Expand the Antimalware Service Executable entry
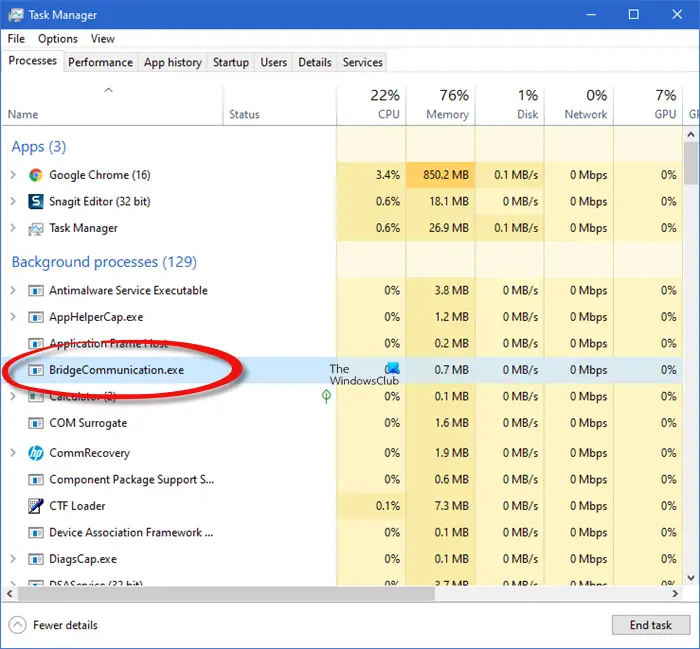This screenshot has width=700, height=649. pyautogui.click(x=13, y=291)
